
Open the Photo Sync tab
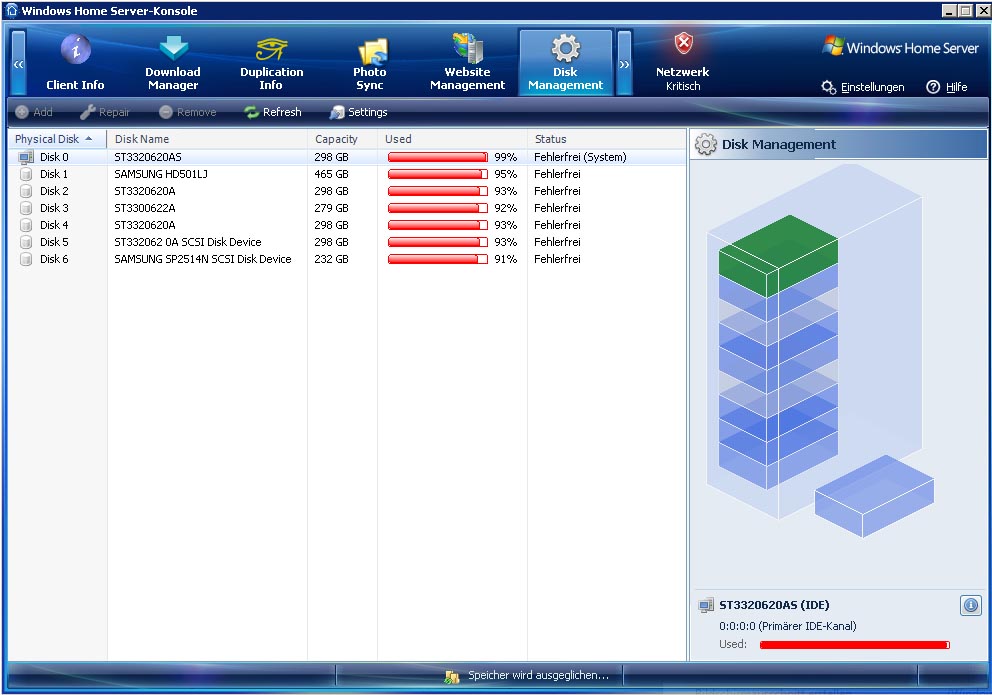tap(369, 63)
